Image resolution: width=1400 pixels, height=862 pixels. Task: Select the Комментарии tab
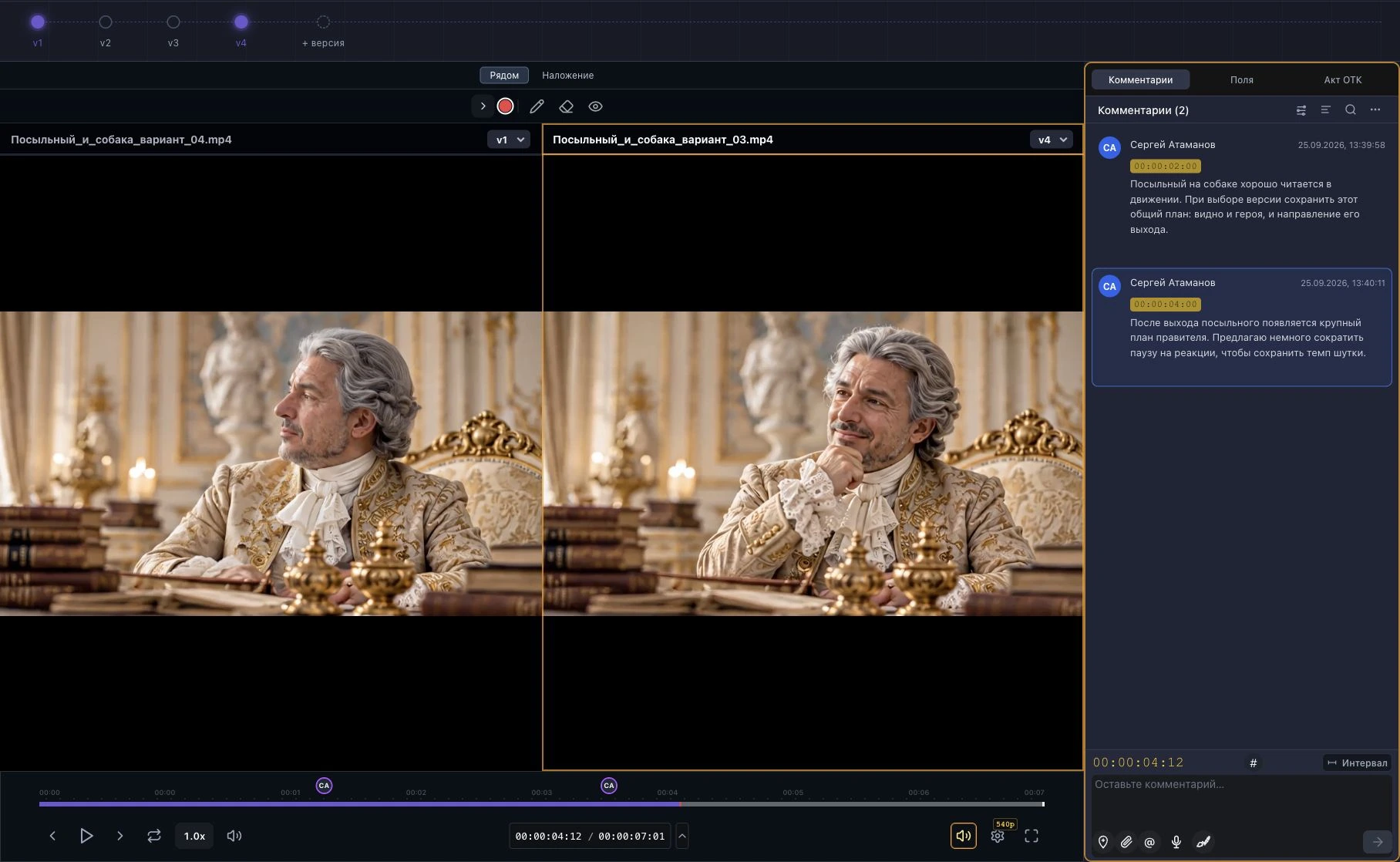[1140, 80]
